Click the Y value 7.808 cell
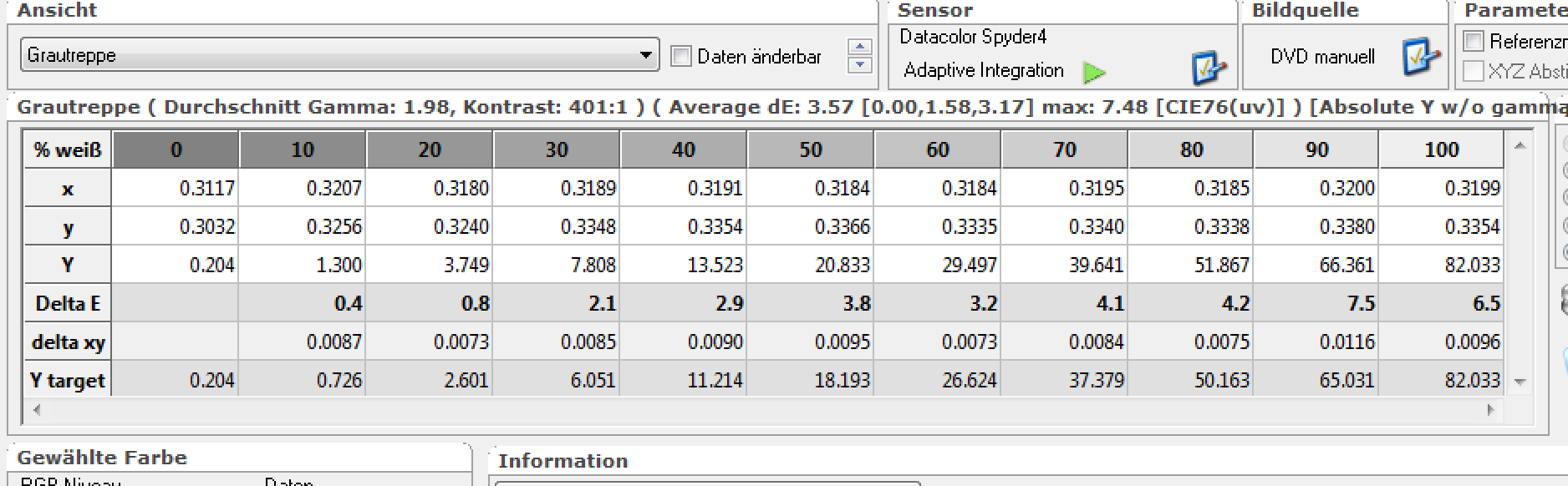The width and height of the screenshot is (1568, 486). tap(557, 265)
